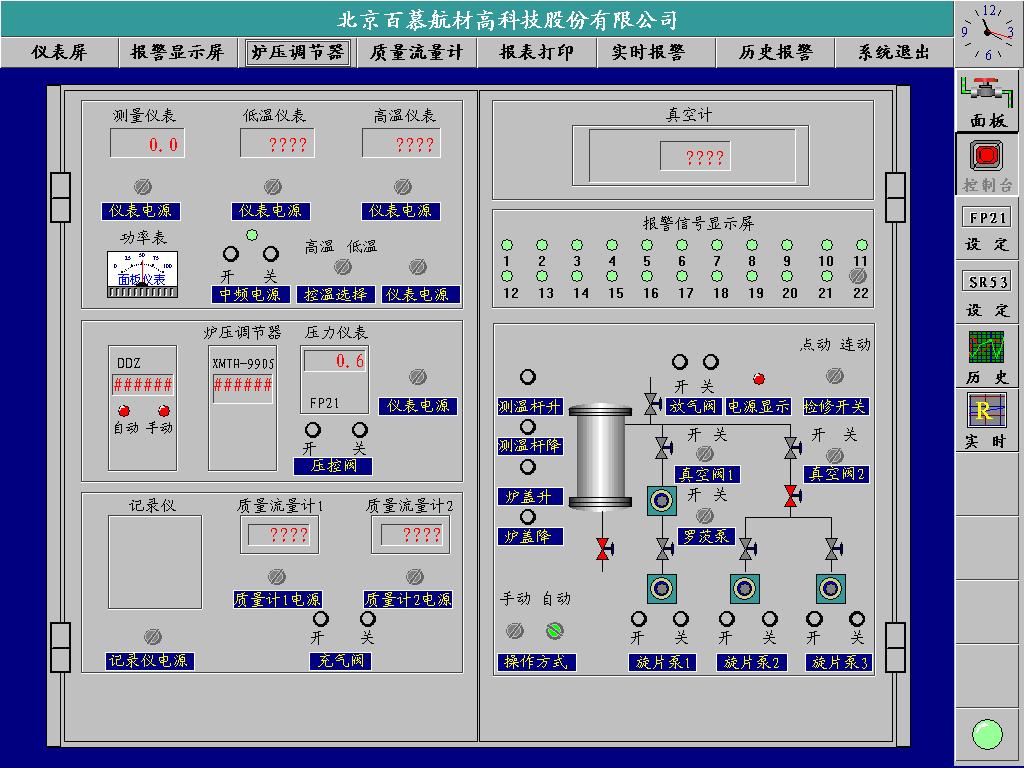The width and height of the screenshot is (1024, 768).
Task: Click the 系统退出 button
Action: [893, 53]
